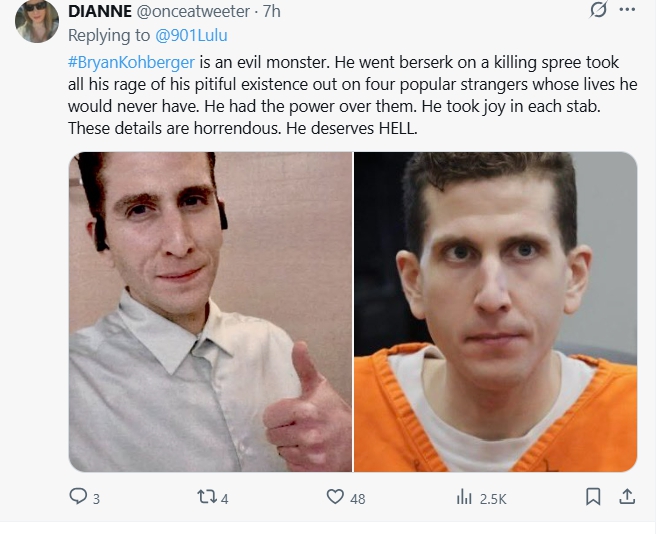Click the reply speech bubble icon

pyautogui.click(x=78, y=496)
